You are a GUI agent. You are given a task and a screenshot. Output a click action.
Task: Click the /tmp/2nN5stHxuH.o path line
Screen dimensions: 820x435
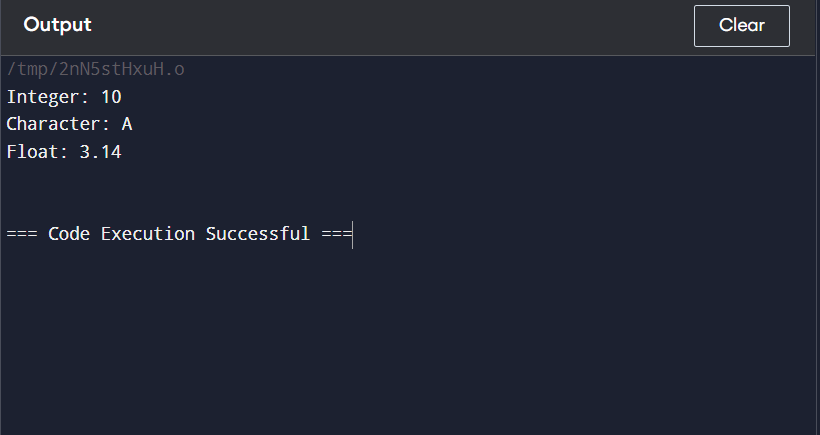point(96,69)
